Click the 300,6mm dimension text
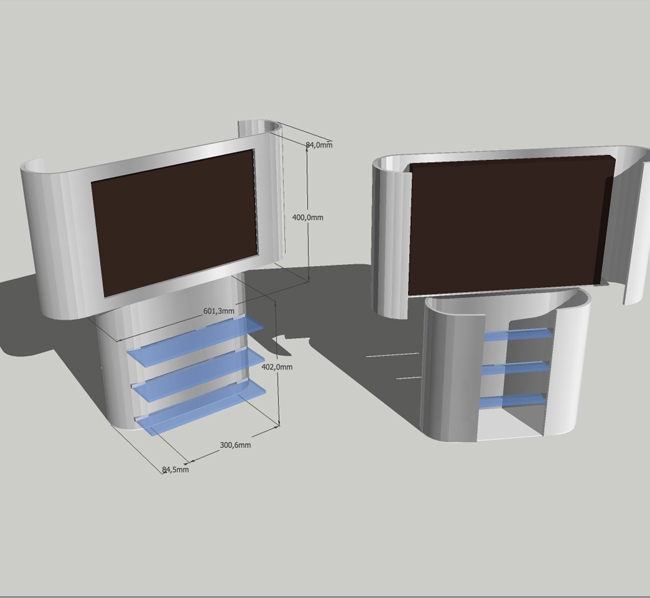Viewport: 650px width, 598px height. tap(234, 444)
